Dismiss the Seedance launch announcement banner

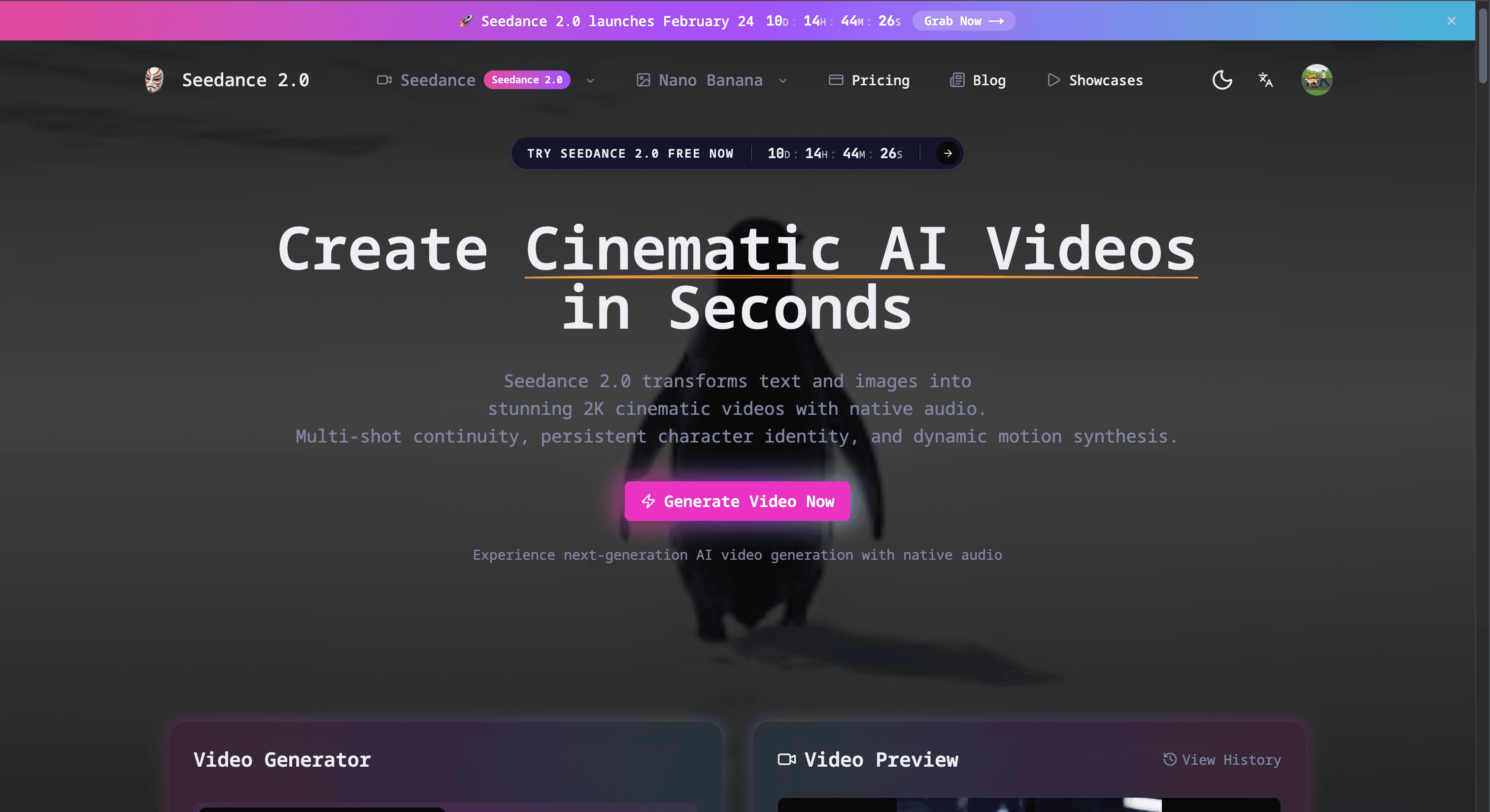tap(1452, 21)
